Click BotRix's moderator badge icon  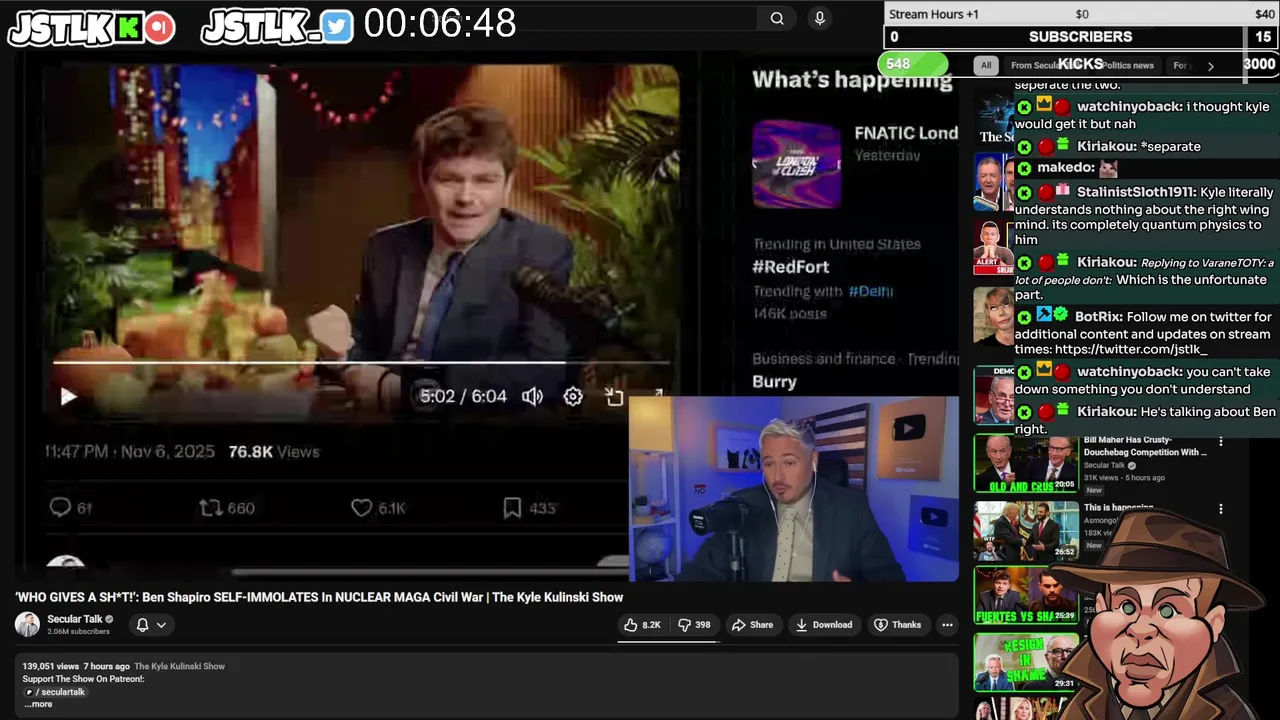coord(1043,316)
